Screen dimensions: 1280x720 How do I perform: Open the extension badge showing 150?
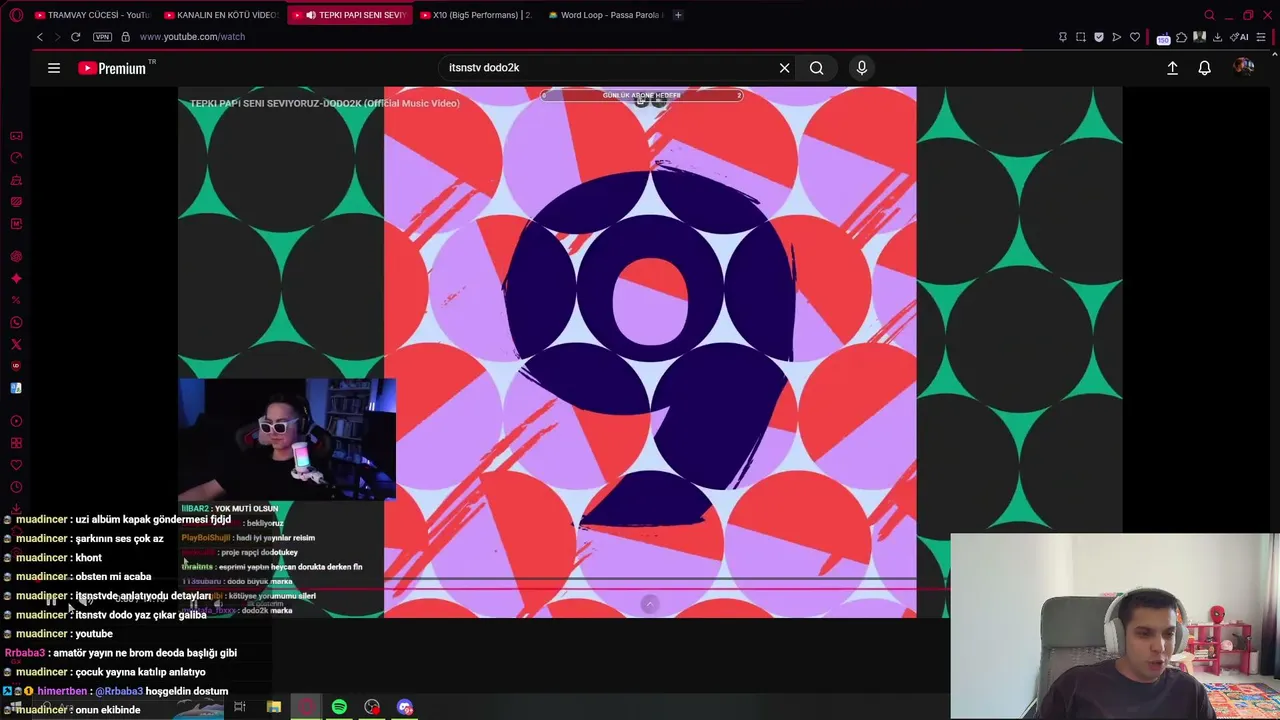[x=1163, y=38]
